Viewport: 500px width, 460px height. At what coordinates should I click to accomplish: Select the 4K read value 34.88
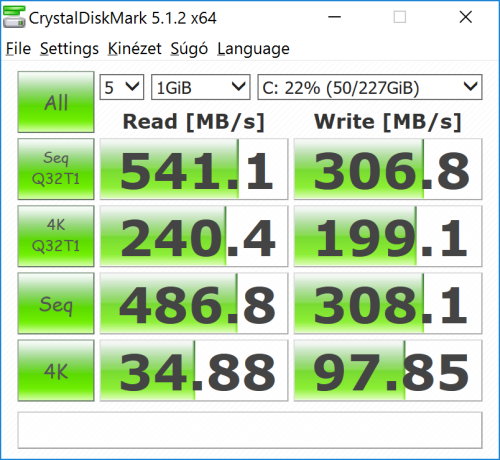[x=194, y=370]
